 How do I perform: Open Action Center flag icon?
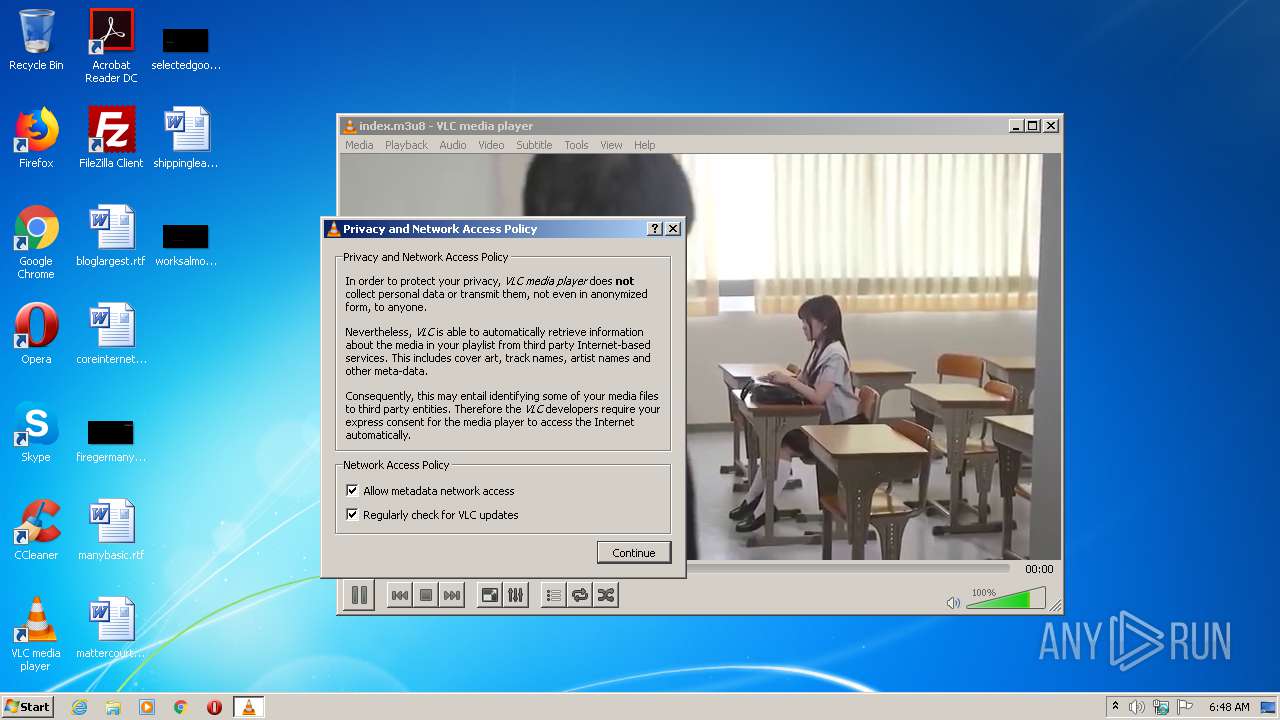coord(1185,707)
